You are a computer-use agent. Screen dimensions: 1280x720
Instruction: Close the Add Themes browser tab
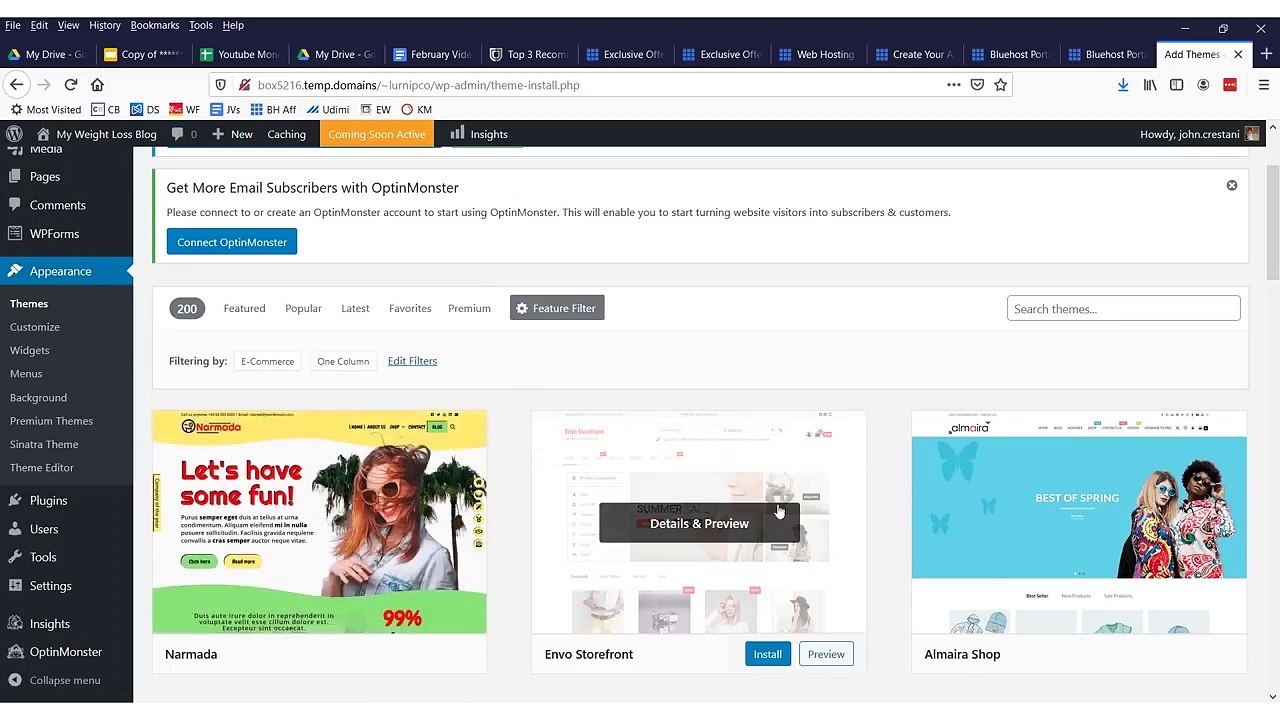click(1238, 54)
